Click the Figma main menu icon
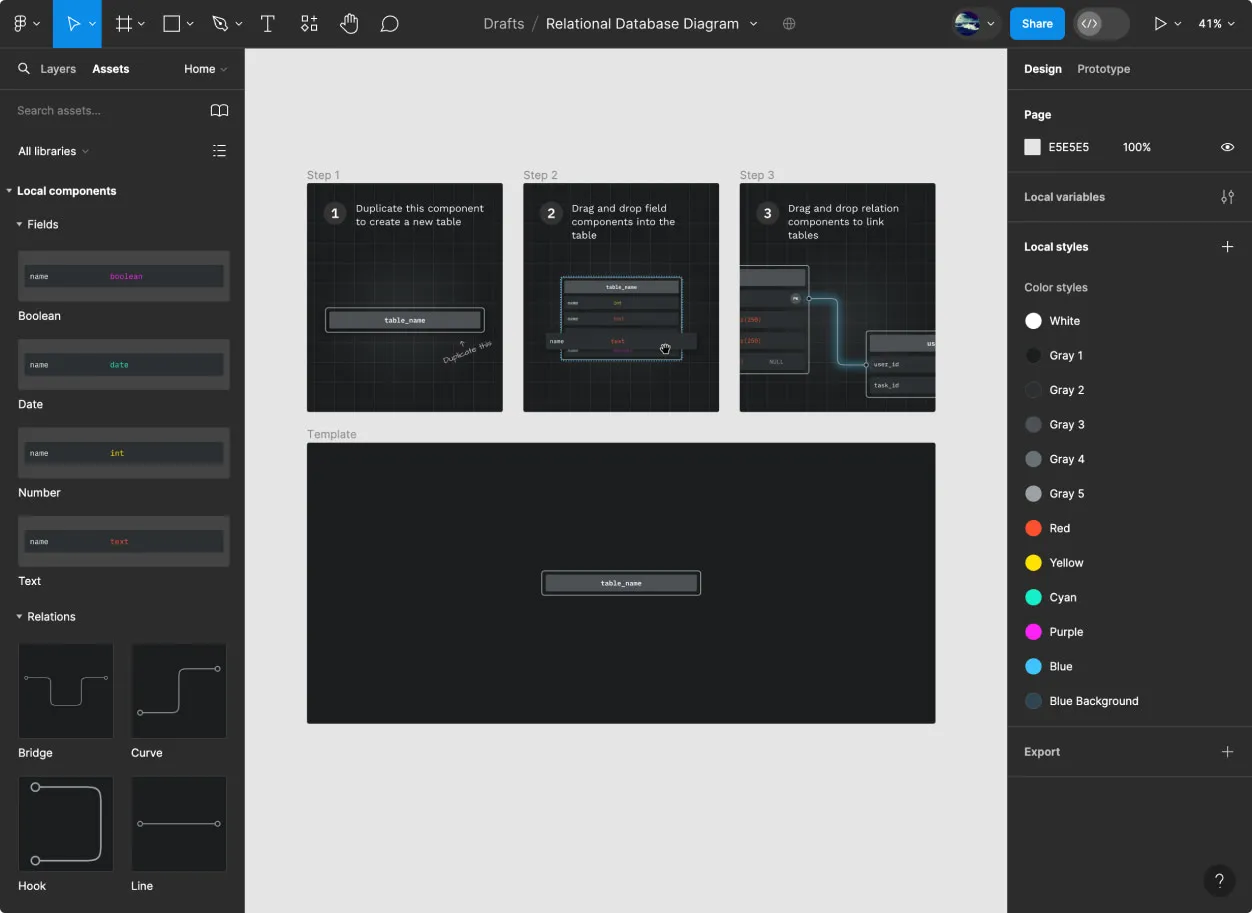 click(20, 23)
